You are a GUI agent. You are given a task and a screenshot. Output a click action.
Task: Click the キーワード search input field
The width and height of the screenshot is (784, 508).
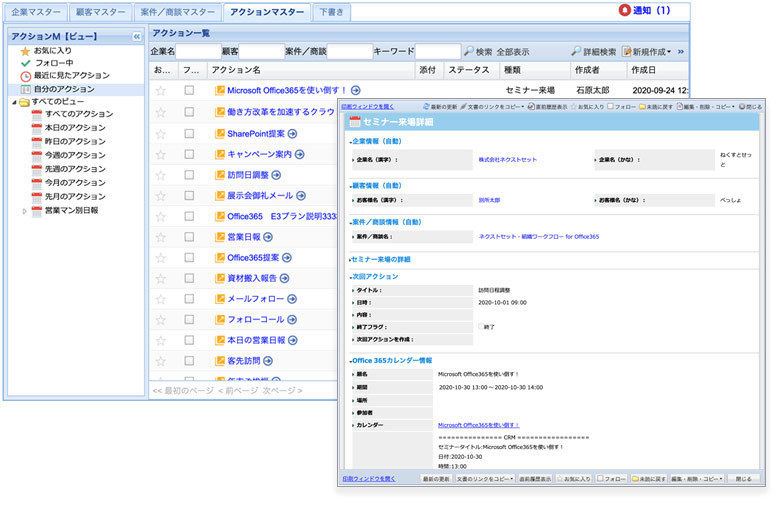click(438, 51)
